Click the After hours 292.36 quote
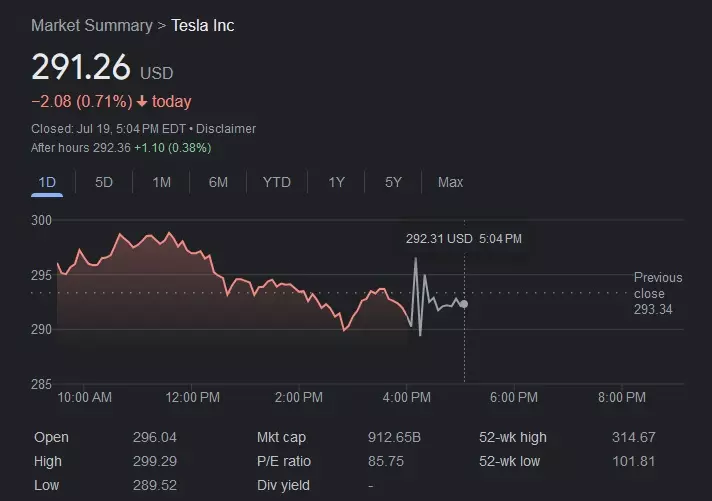712x501 pixels. click(x=120, y=147)
